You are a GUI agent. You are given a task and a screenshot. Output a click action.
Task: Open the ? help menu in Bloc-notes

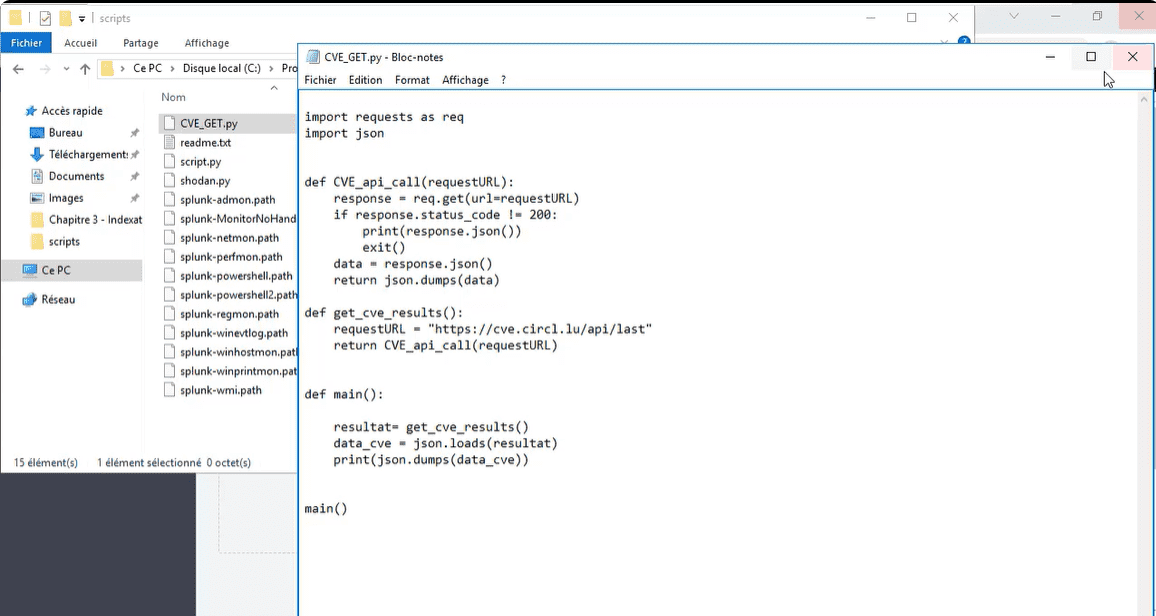click(504, 80)
